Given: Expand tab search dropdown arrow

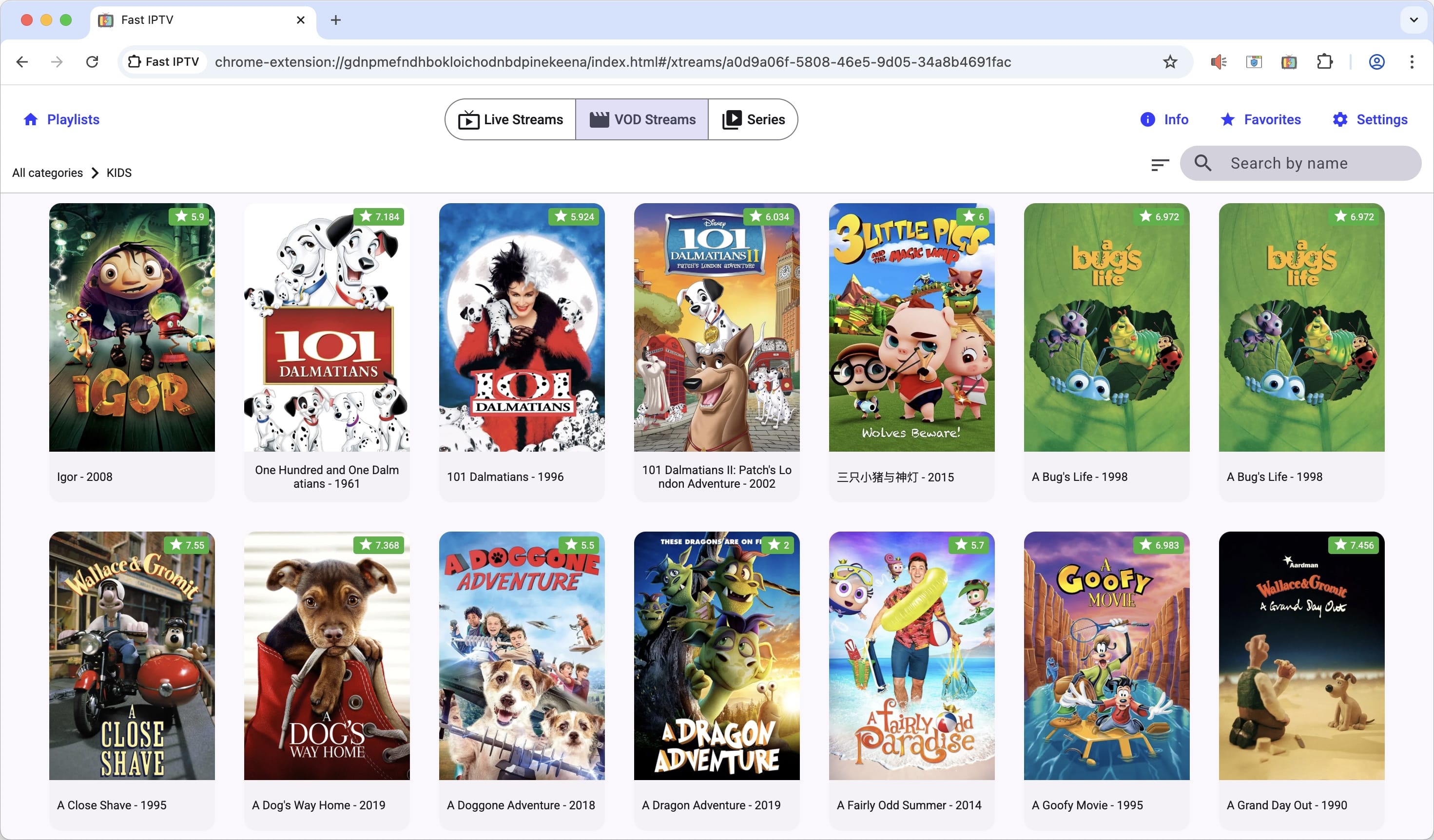Looking at the screenshot, I should (1414, 20).
